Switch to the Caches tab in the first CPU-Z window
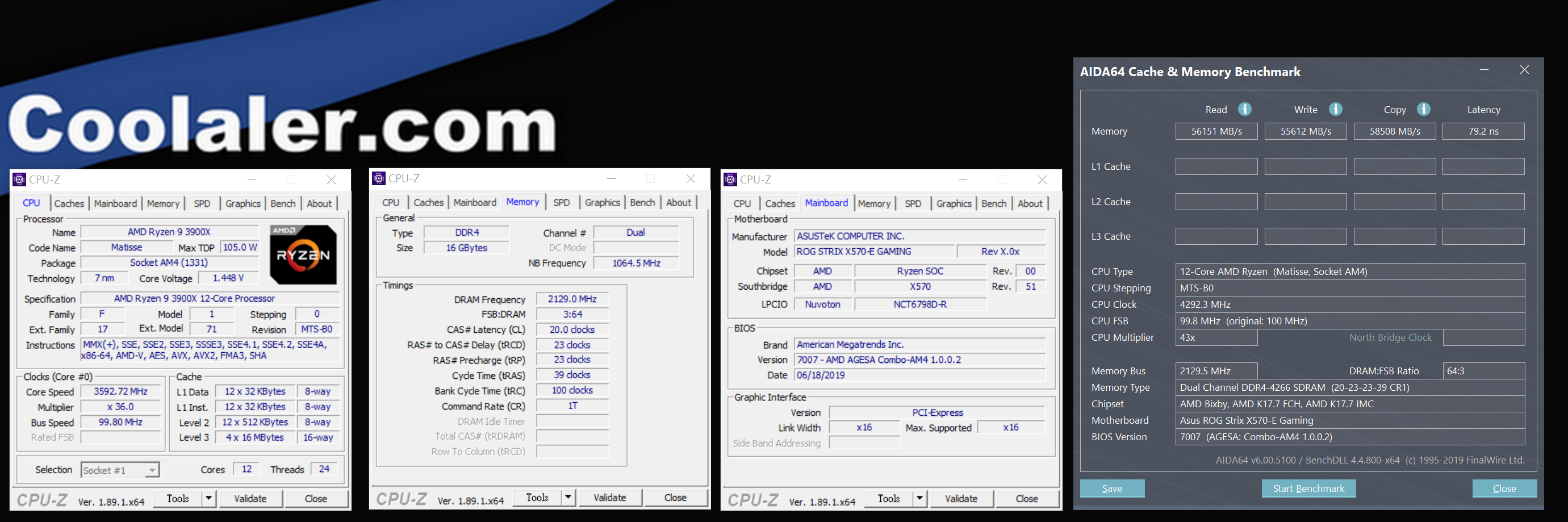The width and height of the screenshot is (1568, 522). click(x=69, y=203)
